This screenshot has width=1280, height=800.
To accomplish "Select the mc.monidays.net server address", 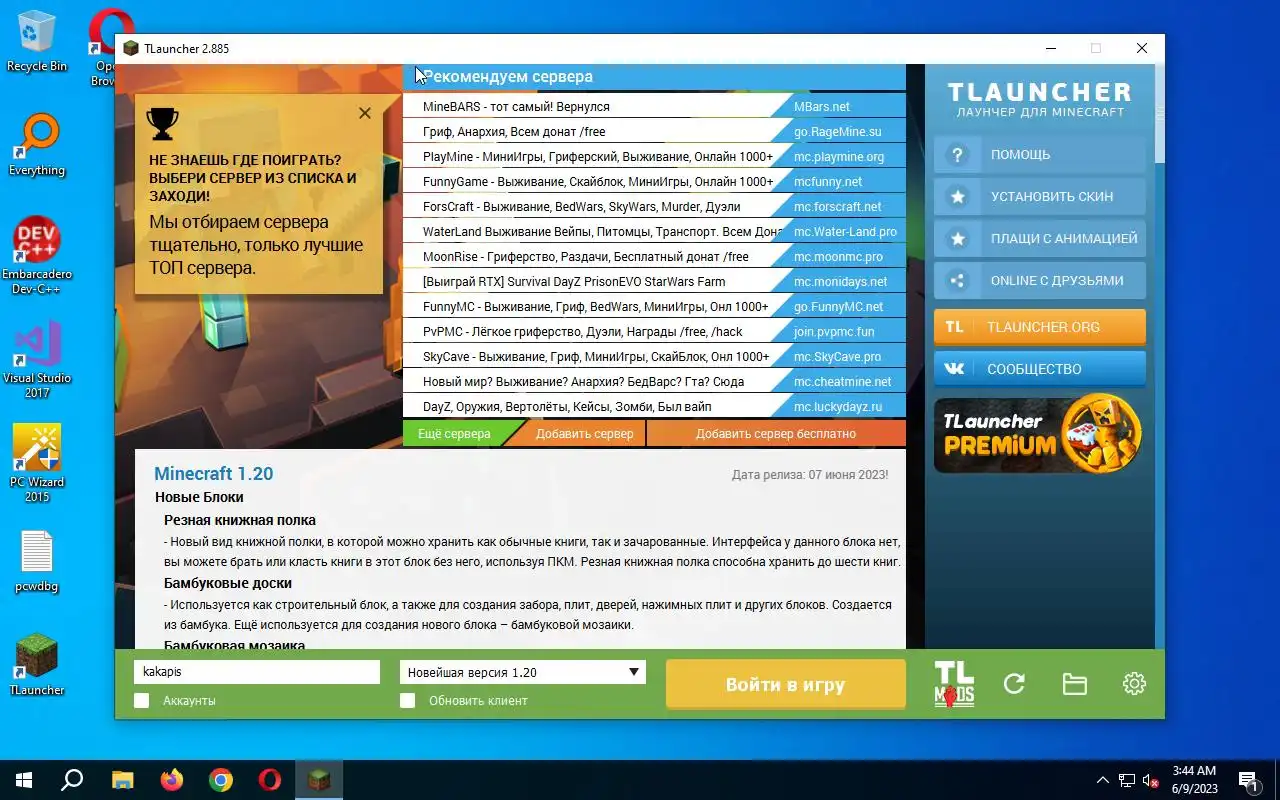I will [x=840, y=282].
